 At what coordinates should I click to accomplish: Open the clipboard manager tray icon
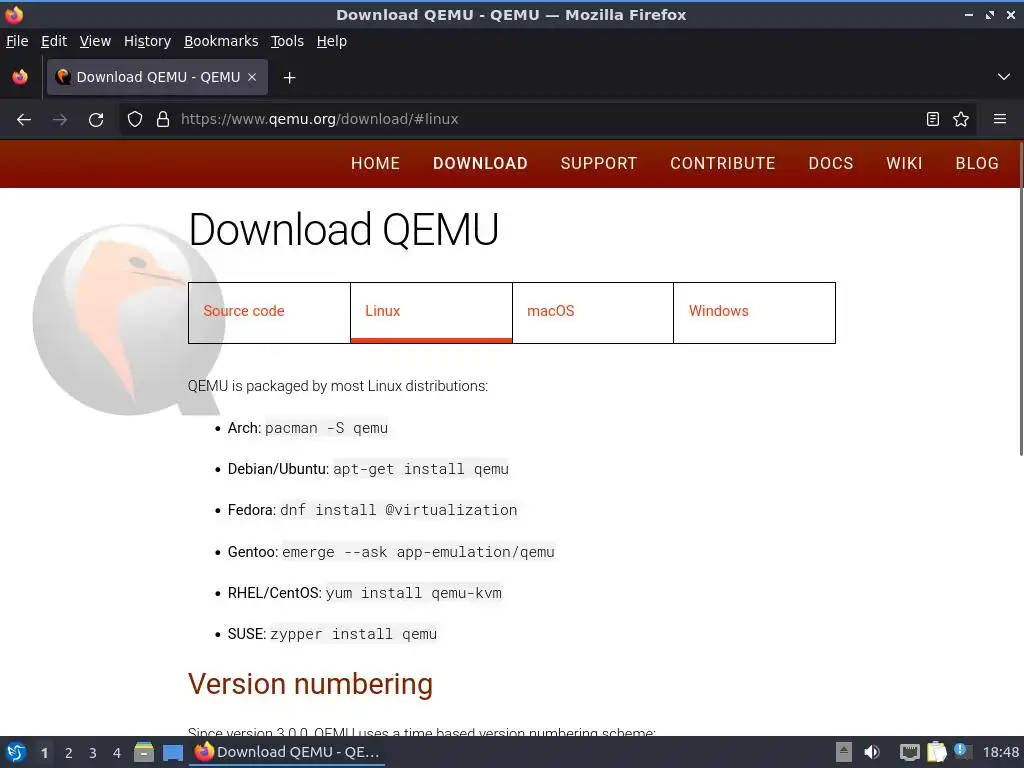click(x=936, y=752)
